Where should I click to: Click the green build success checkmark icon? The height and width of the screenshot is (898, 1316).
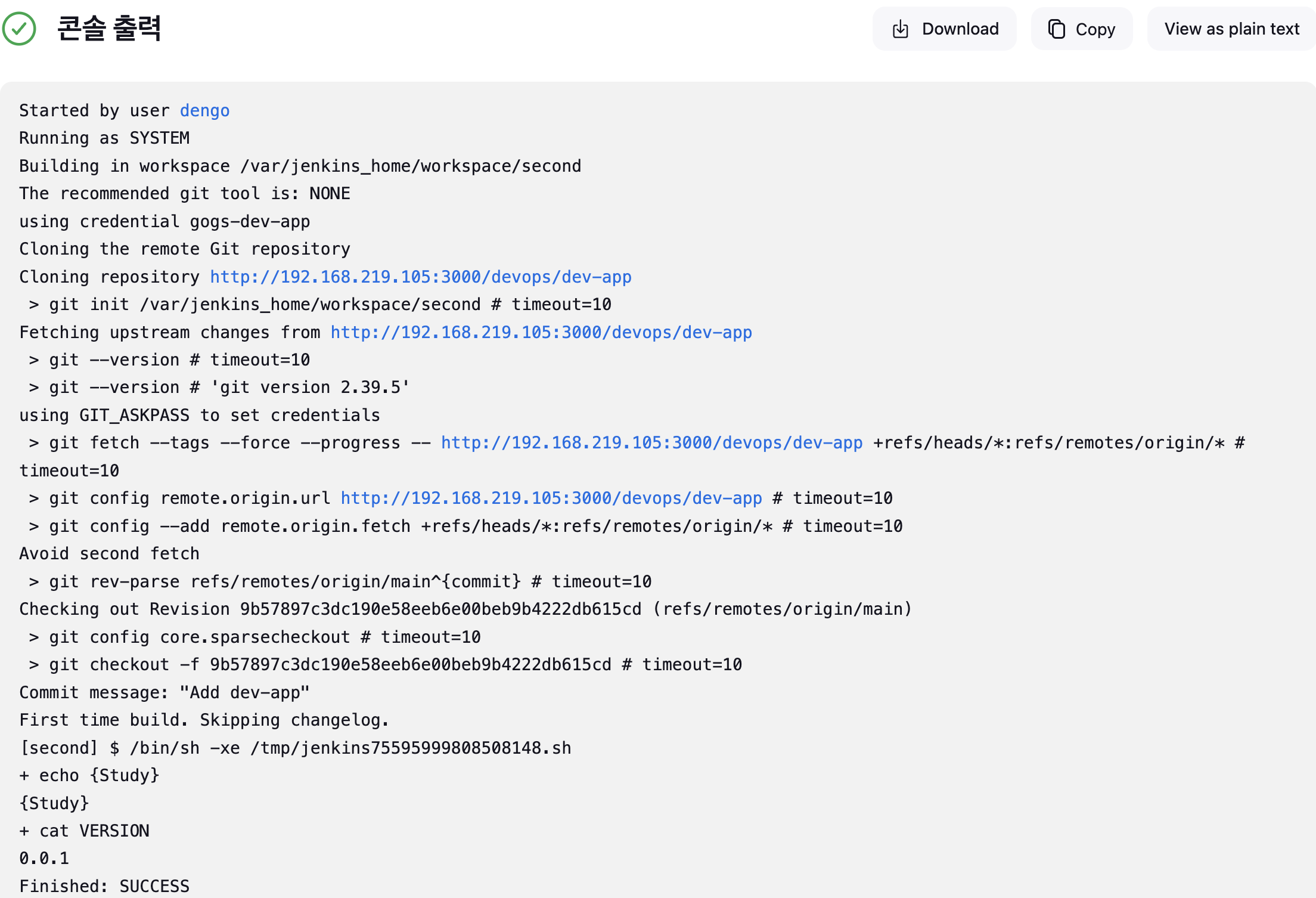click(19, 29)
